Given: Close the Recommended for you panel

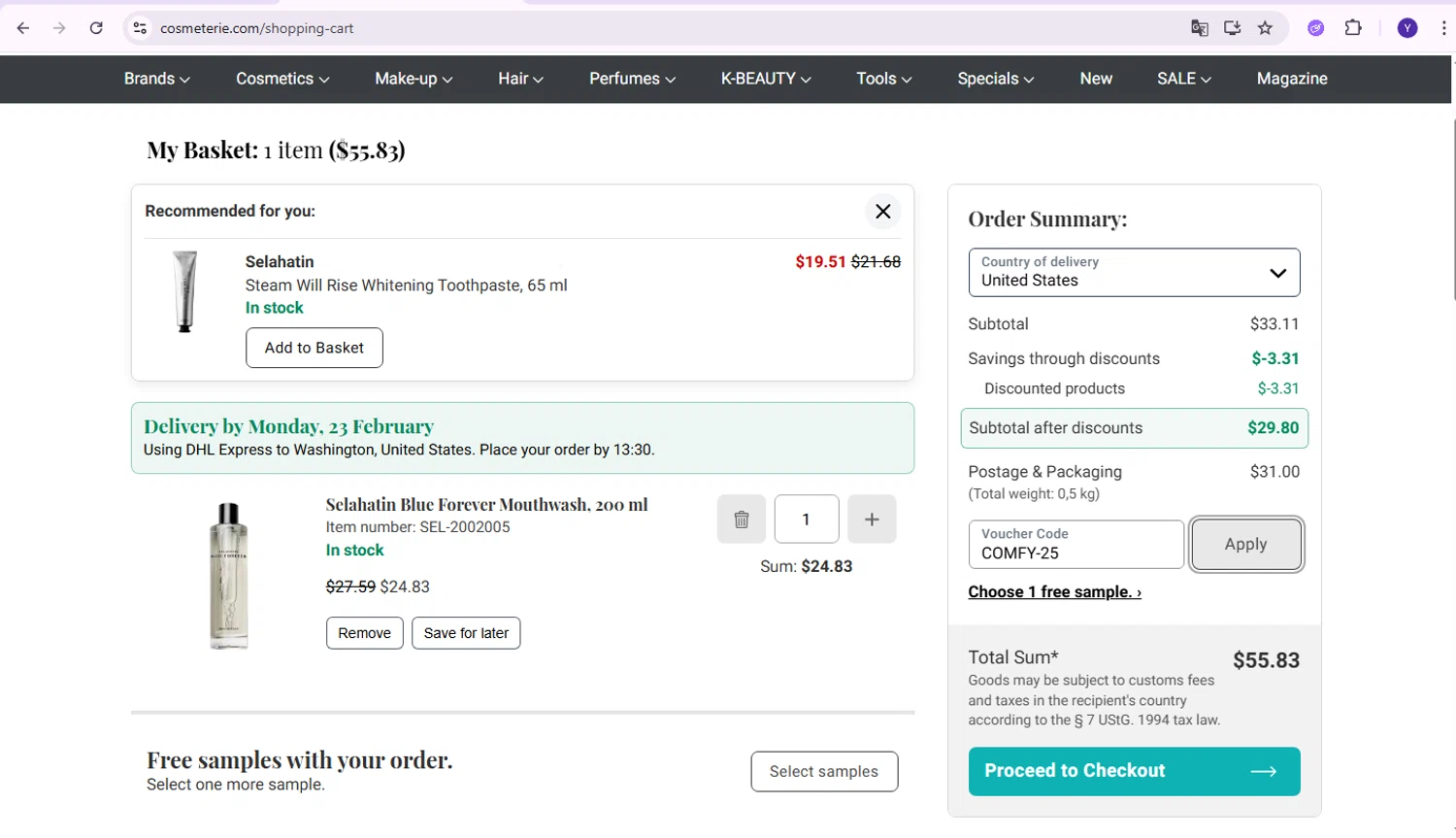Looking at the screenshot, I should point(883,212).
